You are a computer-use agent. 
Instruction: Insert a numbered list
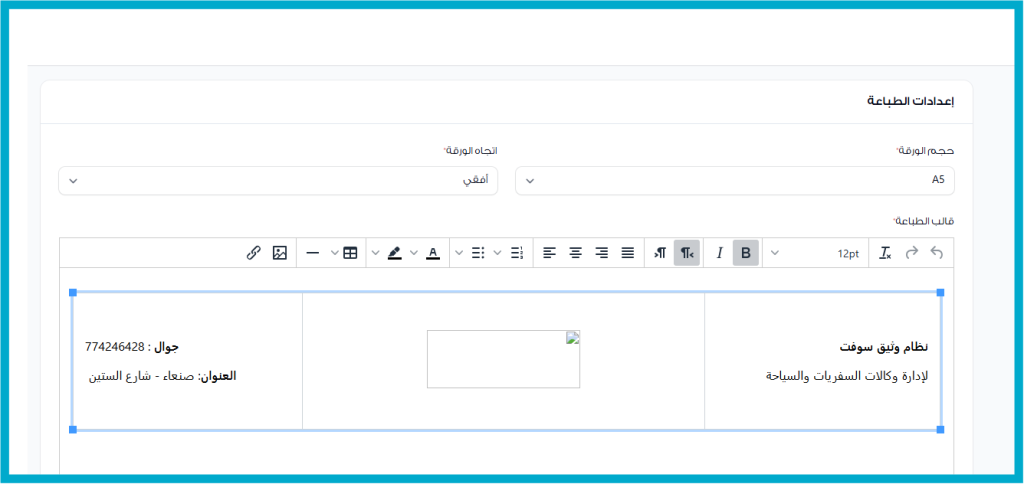point(516,253)
